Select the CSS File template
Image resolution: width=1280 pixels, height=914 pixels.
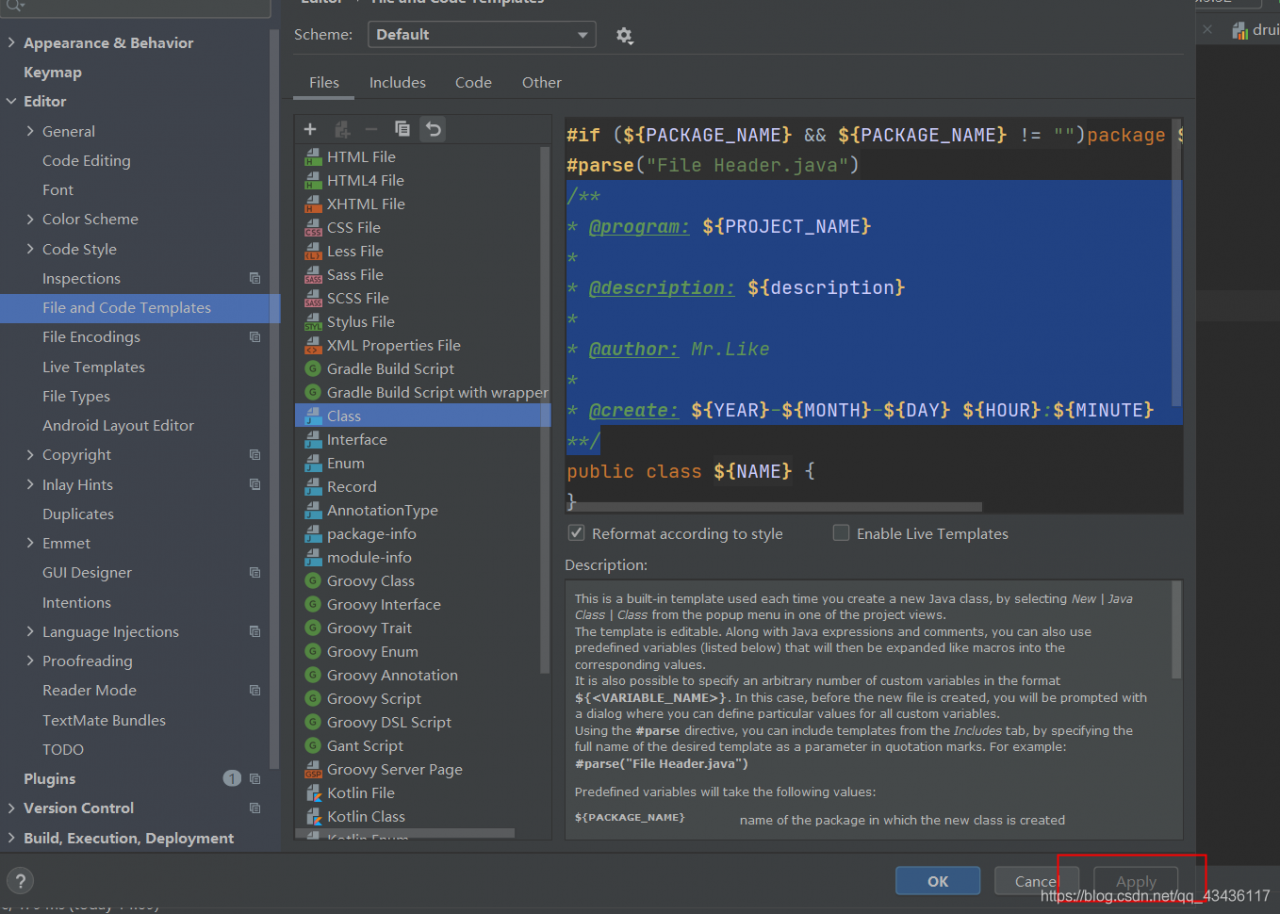(353, 228)
